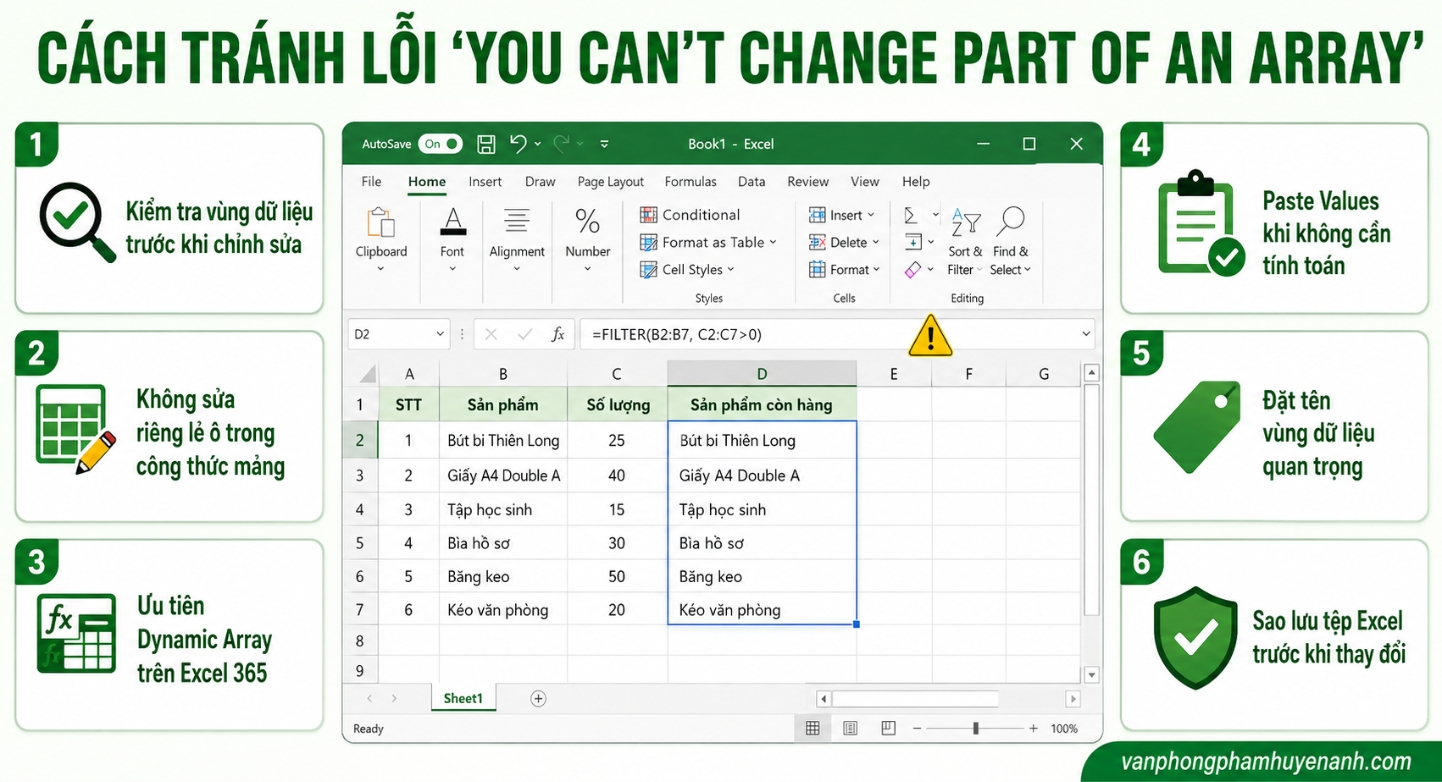The height and width of the screenshot is (782, 1442).
Task: Select column B header
Action: (503, 374)
